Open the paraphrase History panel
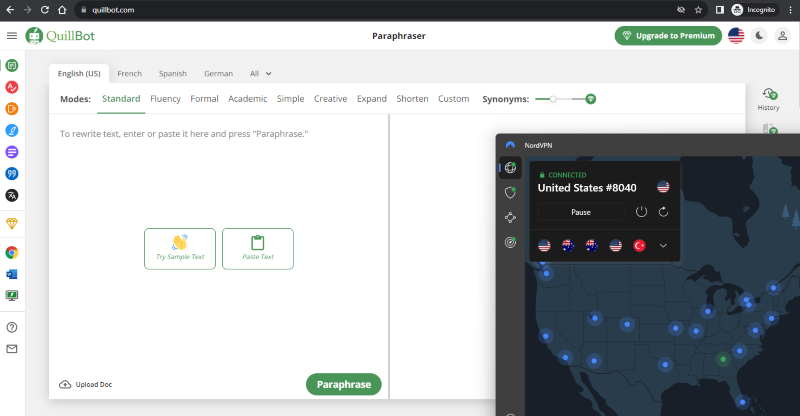 [x=768, y=99]
